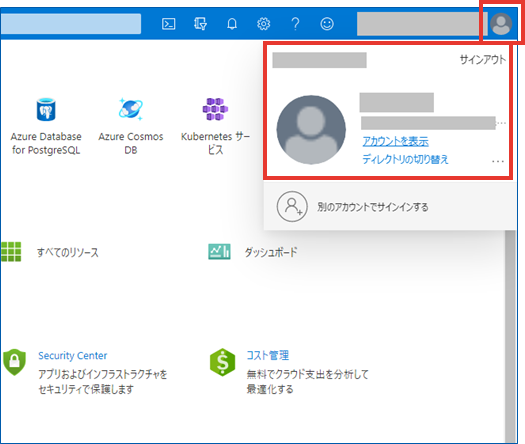
Task: Click the Azure Database for PostgreSQL label
Action: pyautogui.click(x=46, y=143)
